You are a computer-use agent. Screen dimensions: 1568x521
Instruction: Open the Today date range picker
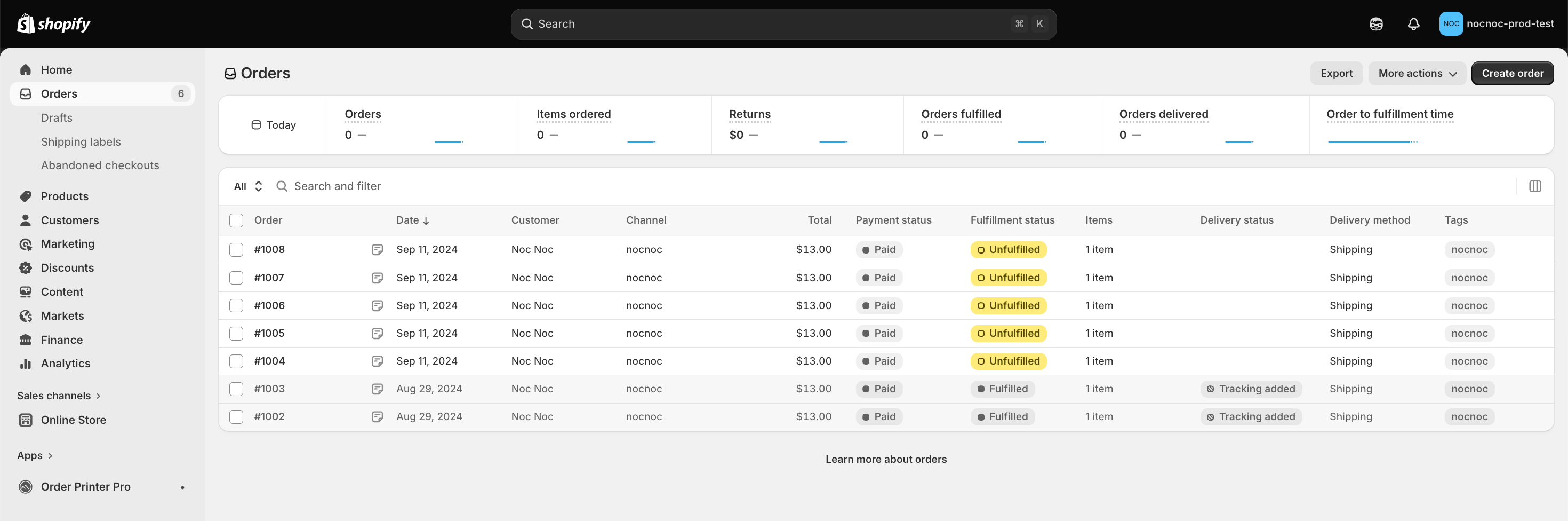point(273,125)
